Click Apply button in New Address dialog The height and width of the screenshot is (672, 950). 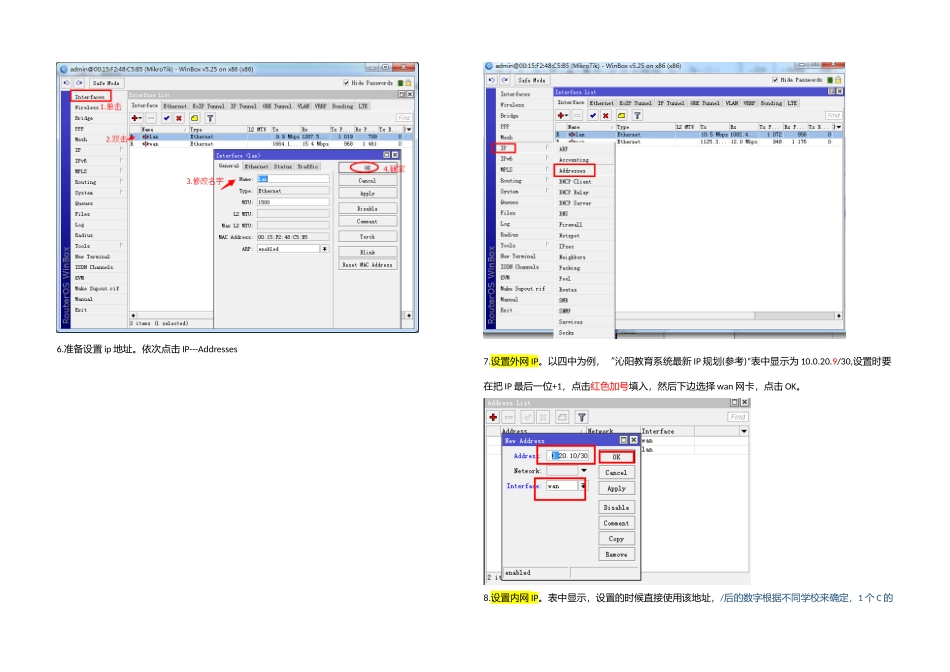pyautogui.click(x=616, y=488)
